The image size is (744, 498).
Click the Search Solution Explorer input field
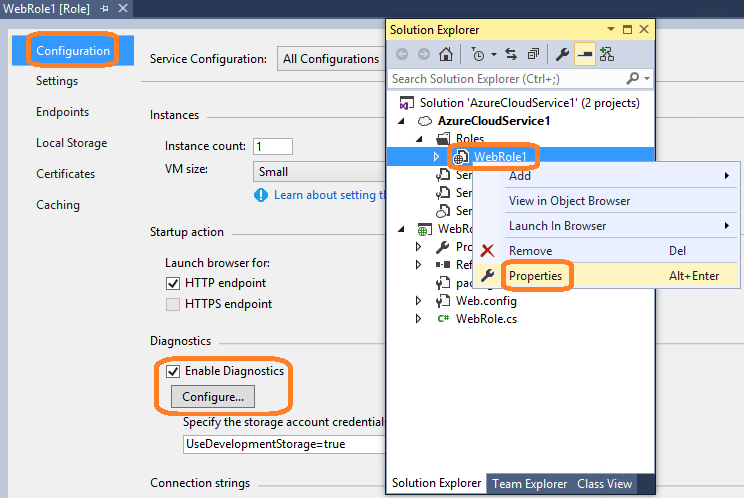click(x=507, y=79)
